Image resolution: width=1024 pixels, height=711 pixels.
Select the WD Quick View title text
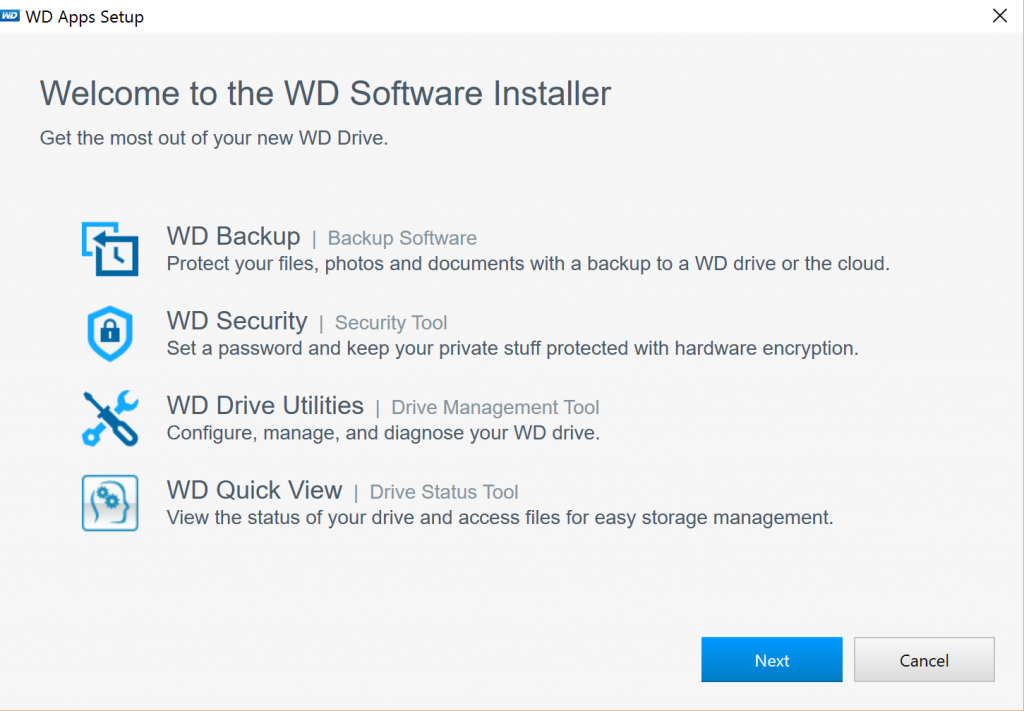[x=254, y=491]
